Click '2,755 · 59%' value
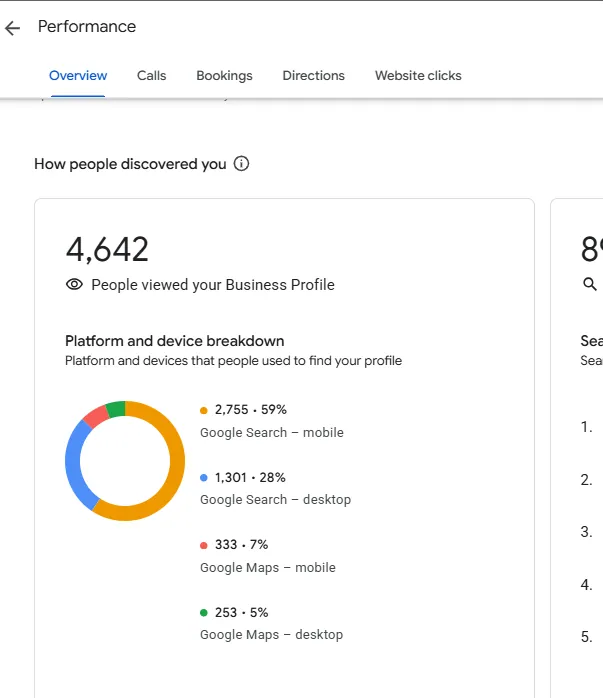Viewport: 603px width, 698px height. pos(251,410)
